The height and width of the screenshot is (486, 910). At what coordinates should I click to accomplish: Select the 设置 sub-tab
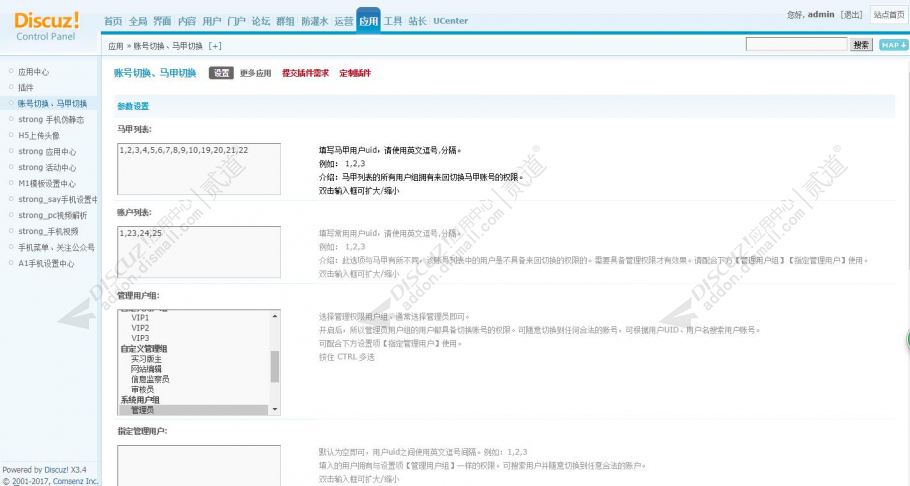pyautogui.click(x=221, y=73)
